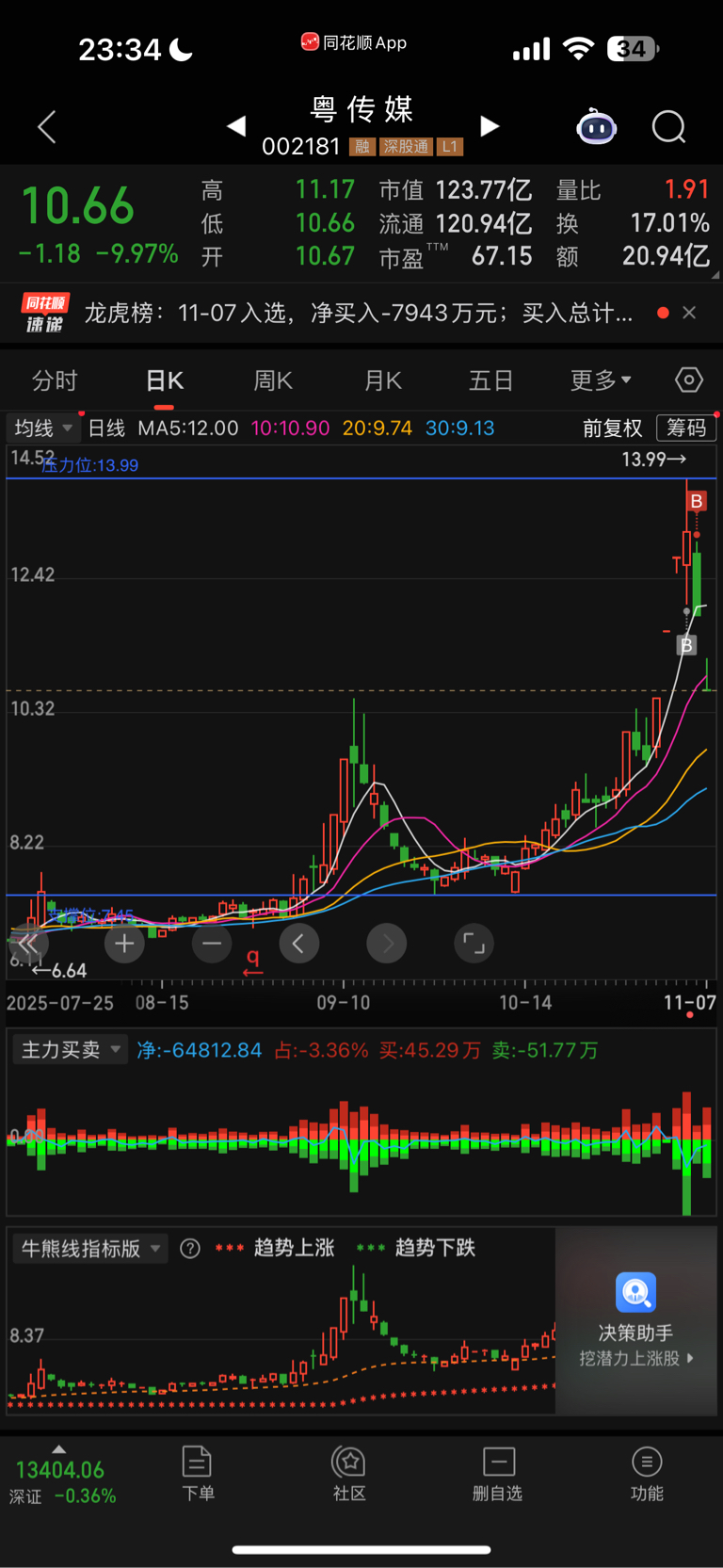Dismiss the 龙虎榜 news banner
Screen dimensions: 723x1568
click(689, 313)
